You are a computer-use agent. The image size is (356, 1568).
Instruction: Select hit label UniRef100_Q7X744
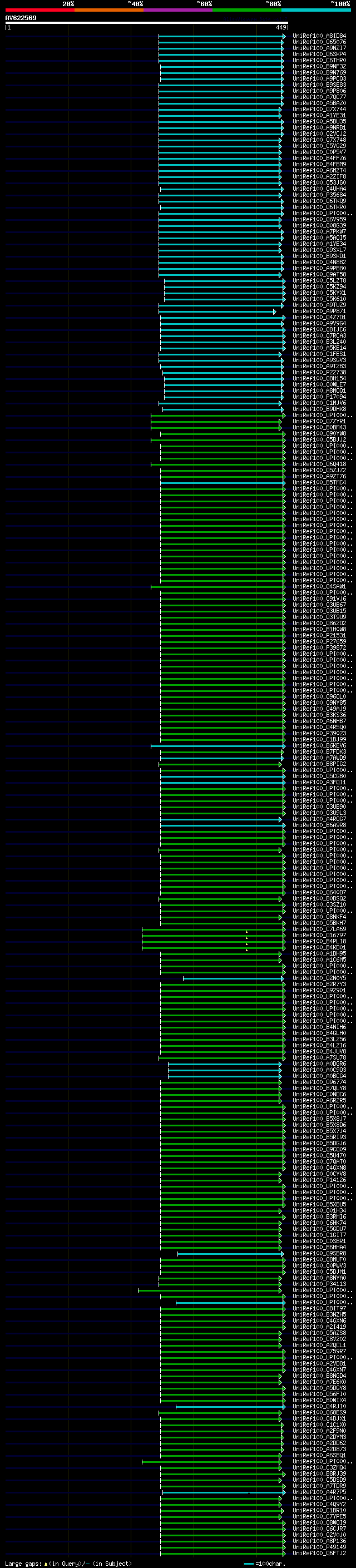point(319,110)
